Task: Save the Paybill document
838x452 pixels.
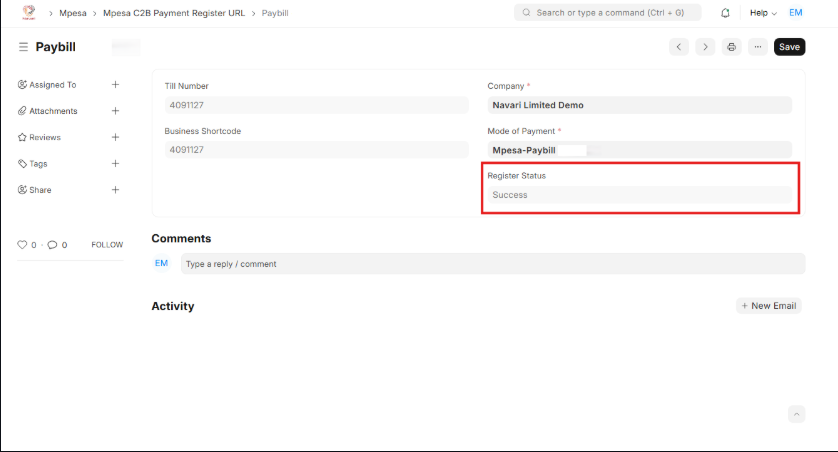Action: click(x=789, y=47)
